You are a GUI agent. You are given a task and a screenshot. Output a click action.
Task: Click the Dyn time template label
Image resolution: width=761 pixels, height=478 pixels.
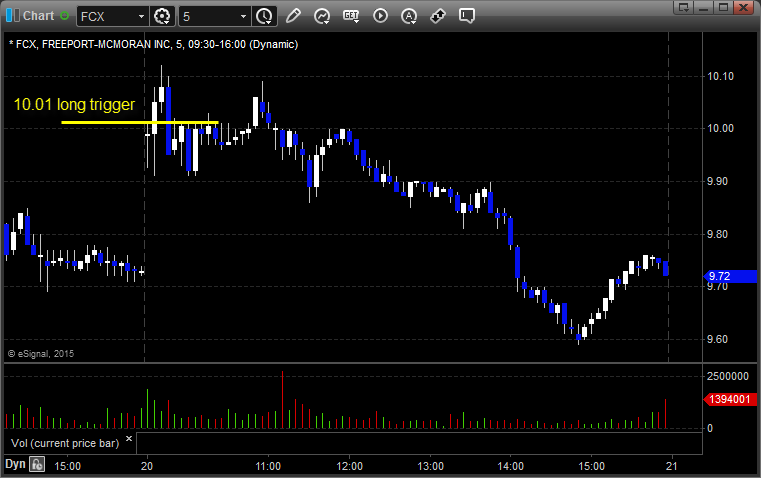[x=15, y=464]
